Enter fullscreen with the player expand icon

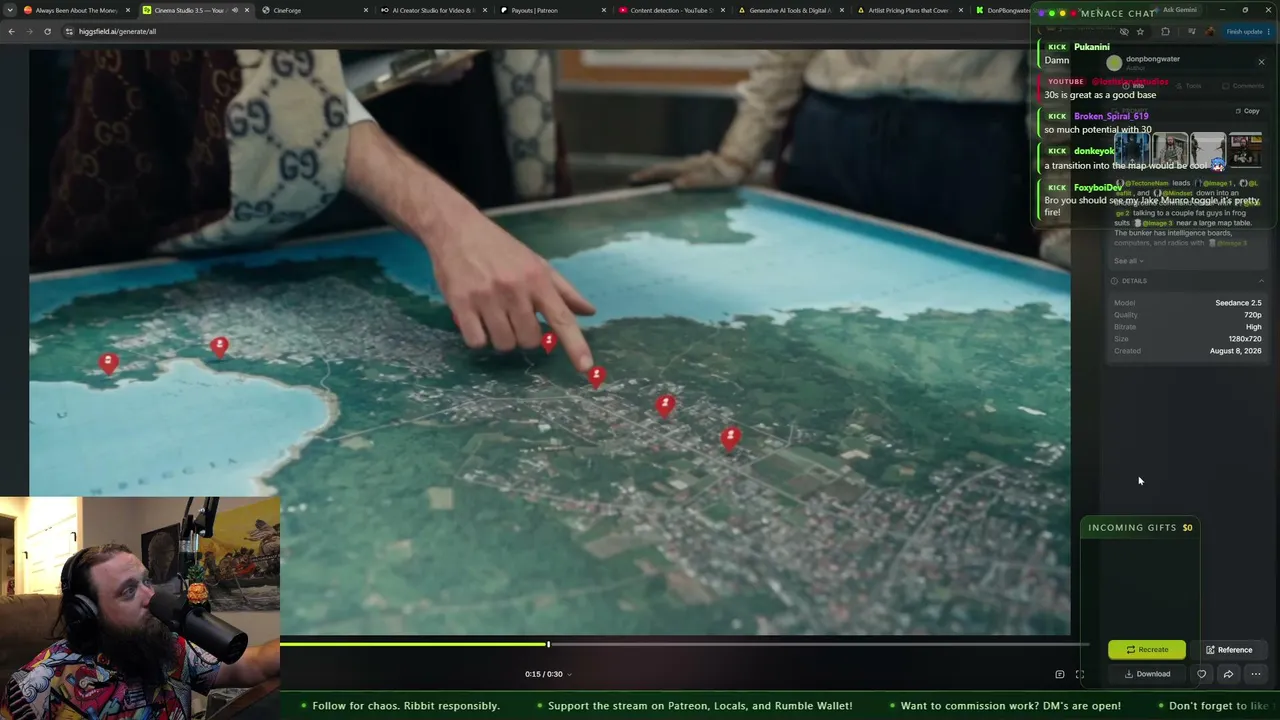point(1080,674)
